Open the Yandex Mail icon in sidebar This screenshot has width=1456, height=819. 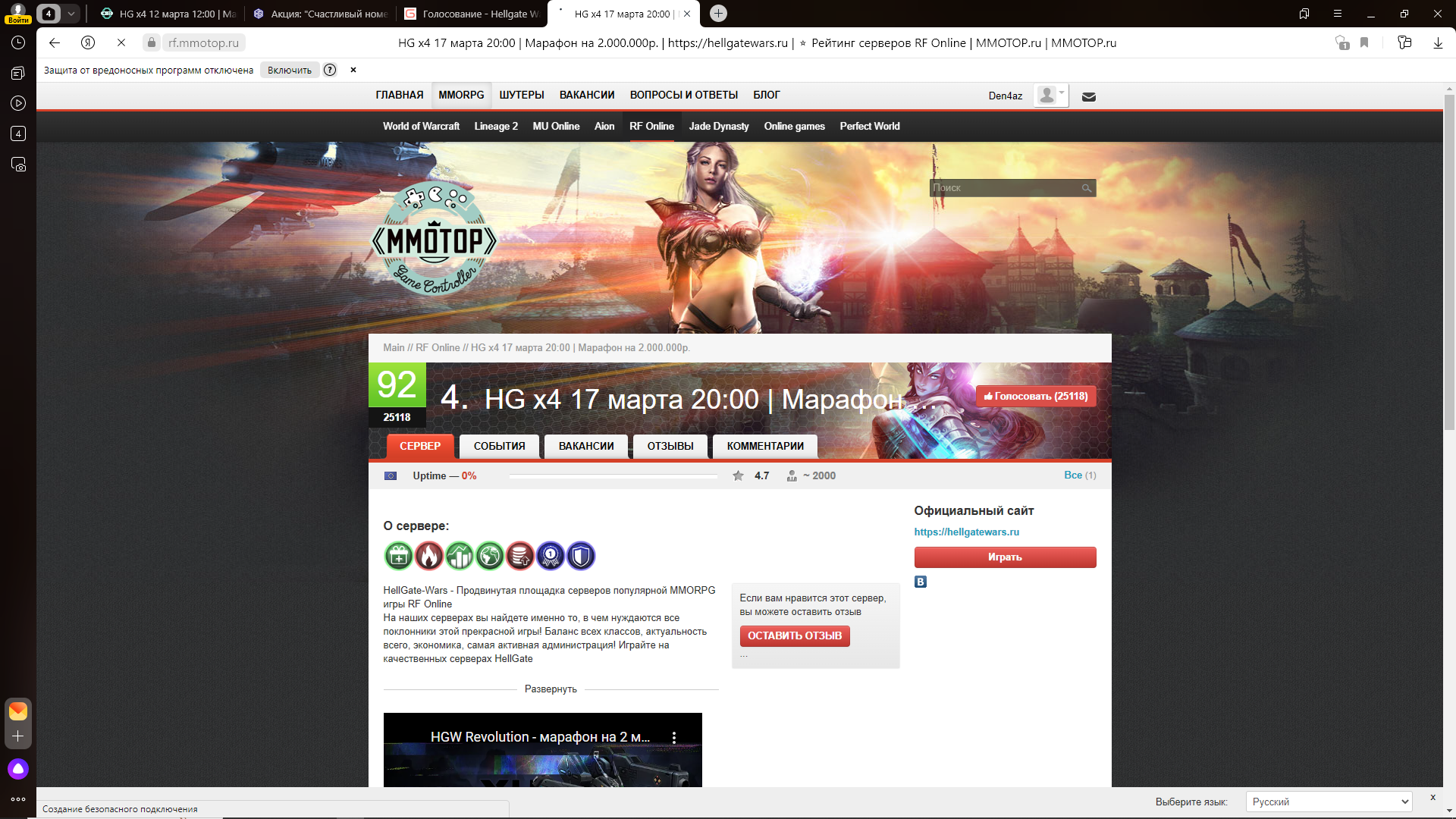tap(18, 711)
